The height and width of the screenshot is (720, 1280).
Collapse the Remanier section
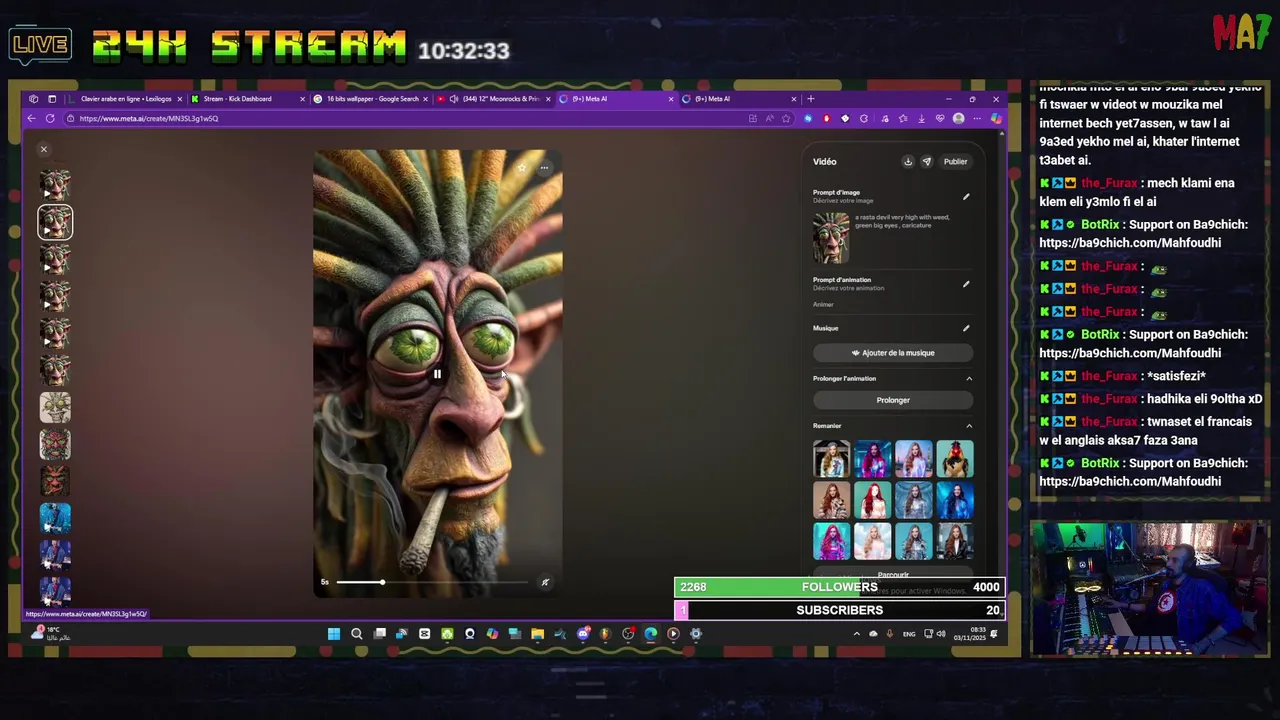pyautogui.click(x=968, y=426)
